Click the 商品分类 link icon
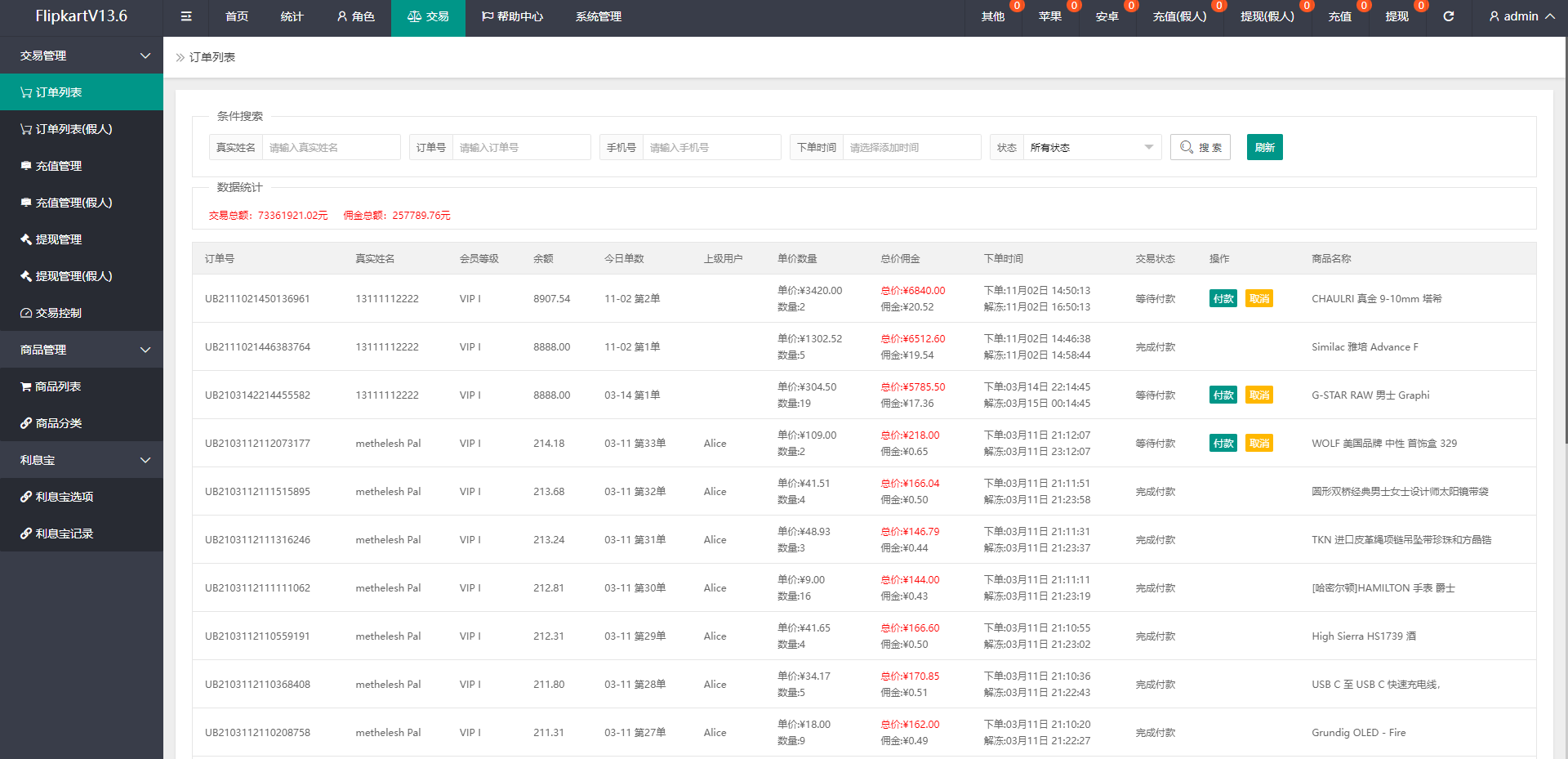1568x759 pixels. [26, 423]
